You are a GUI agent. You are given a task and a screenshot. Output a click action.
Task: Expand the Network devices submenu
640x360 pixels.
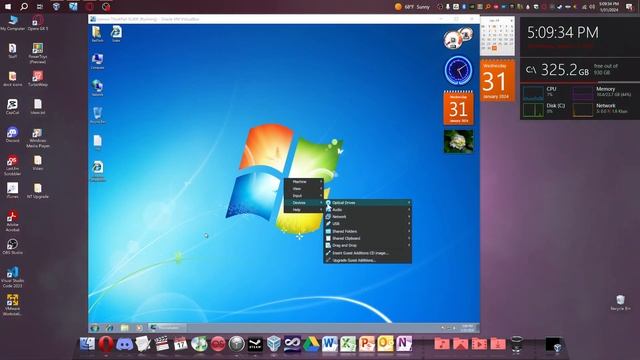367,217
